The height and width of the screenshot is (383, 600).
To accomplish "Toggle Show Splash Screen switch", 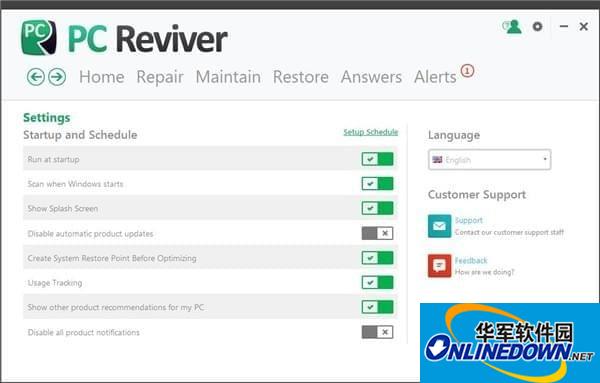I will click(377, 208).
